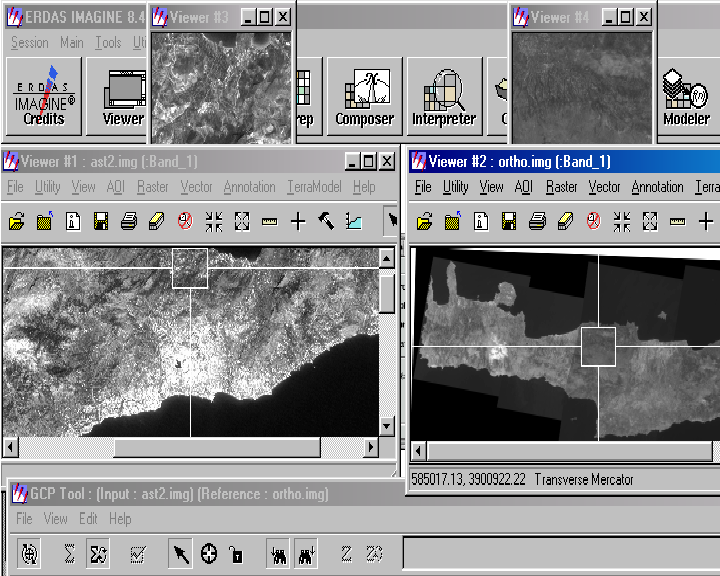Open Raster menu in Viewer #2

tap(561, 187)
